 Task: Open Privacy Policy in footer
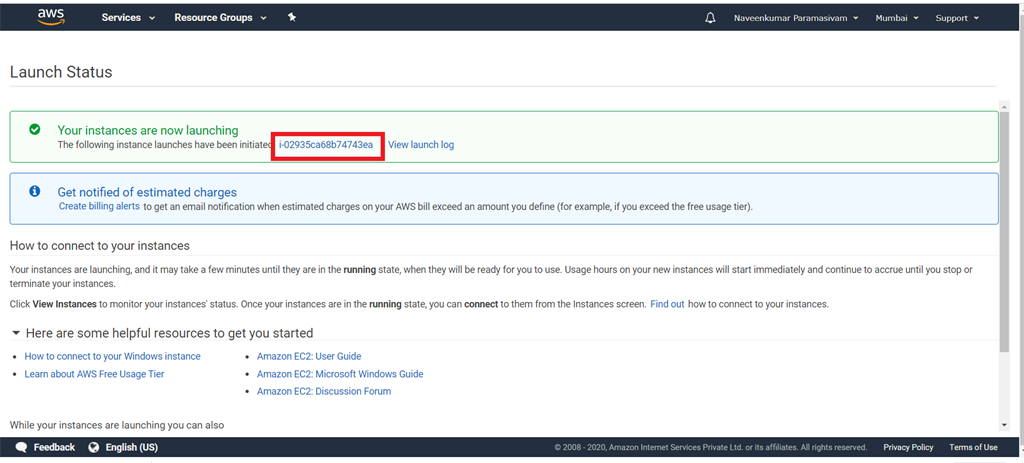coord(908,447)
